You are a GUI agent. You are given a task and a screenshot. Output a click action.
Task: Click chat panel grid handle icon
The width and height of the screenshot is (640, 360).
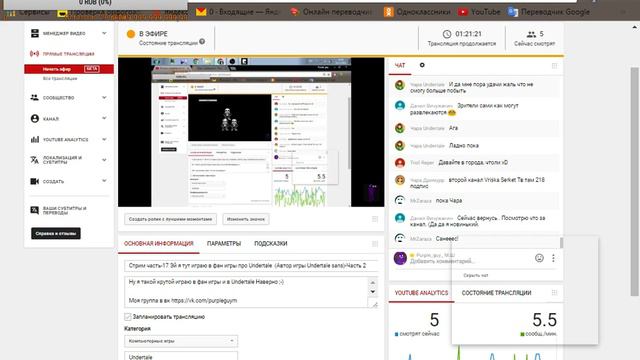[x=554, y=66]
